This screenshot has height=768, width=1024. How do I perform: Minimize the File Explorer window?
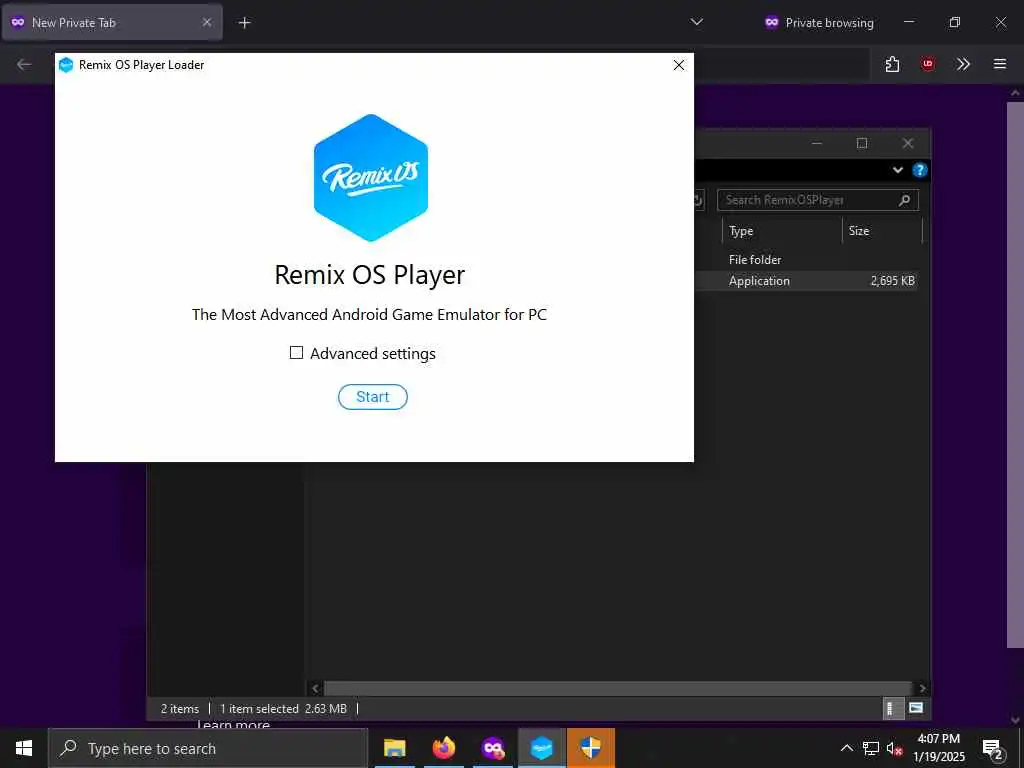pos(816,143)
